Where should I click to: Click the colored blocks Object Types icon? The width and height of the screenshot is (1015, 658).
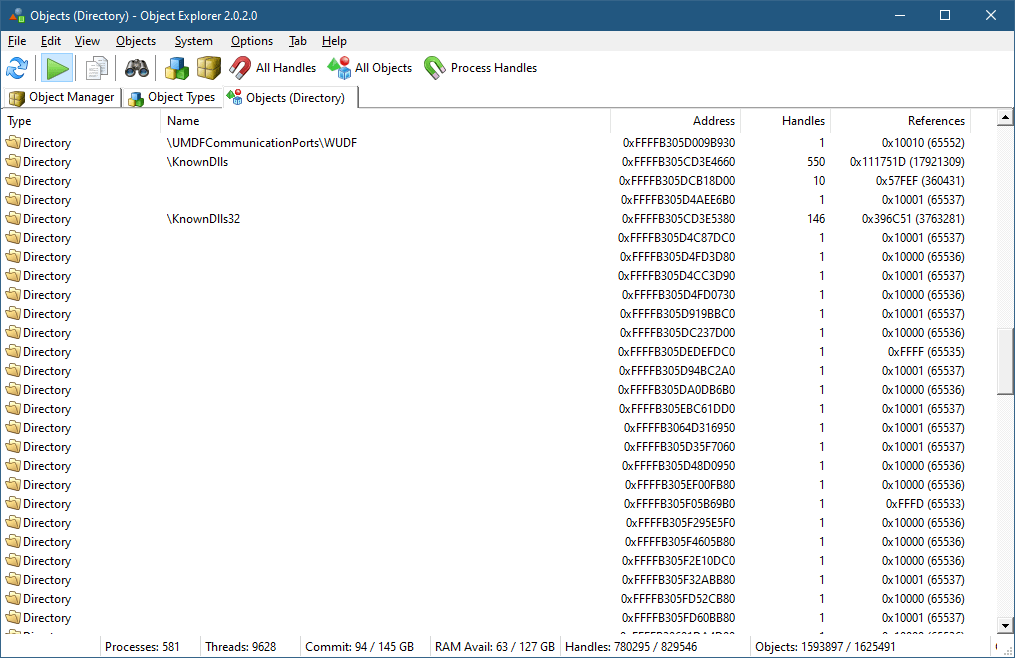(177, 68)
